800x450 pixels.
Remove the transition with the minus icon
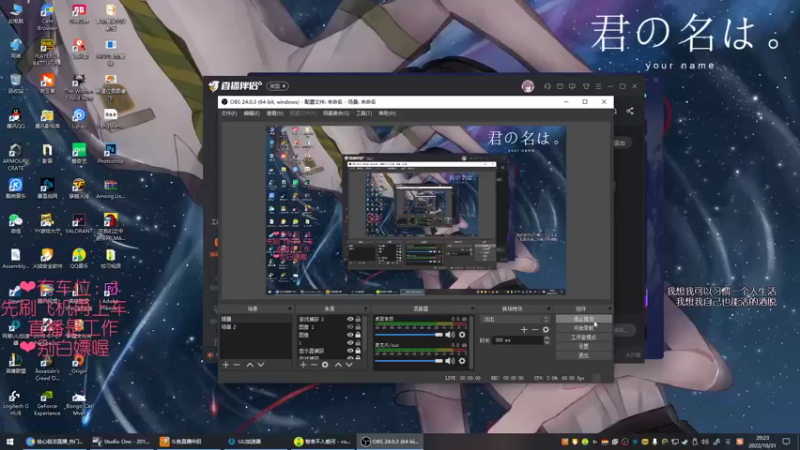[535, 330]
